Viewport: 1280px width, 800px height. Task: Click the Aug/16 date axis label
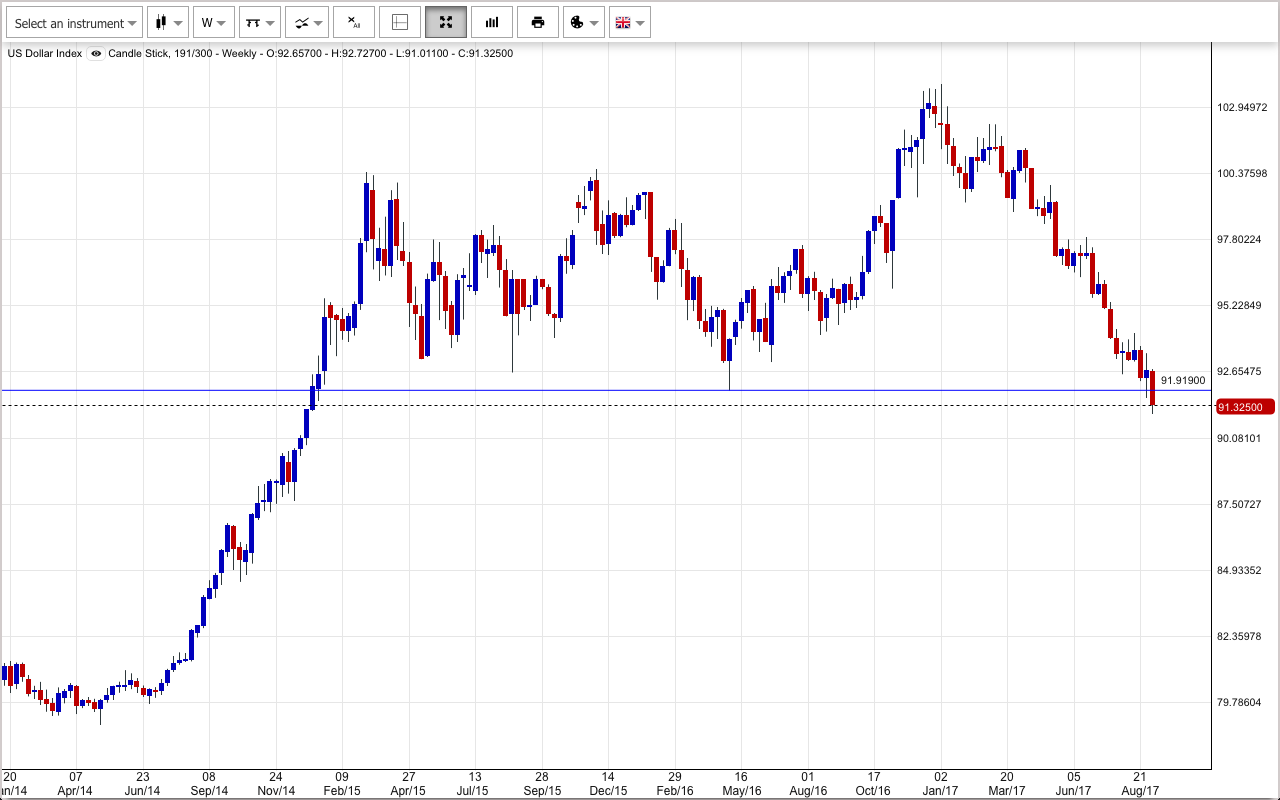click(x=808, y=791)
